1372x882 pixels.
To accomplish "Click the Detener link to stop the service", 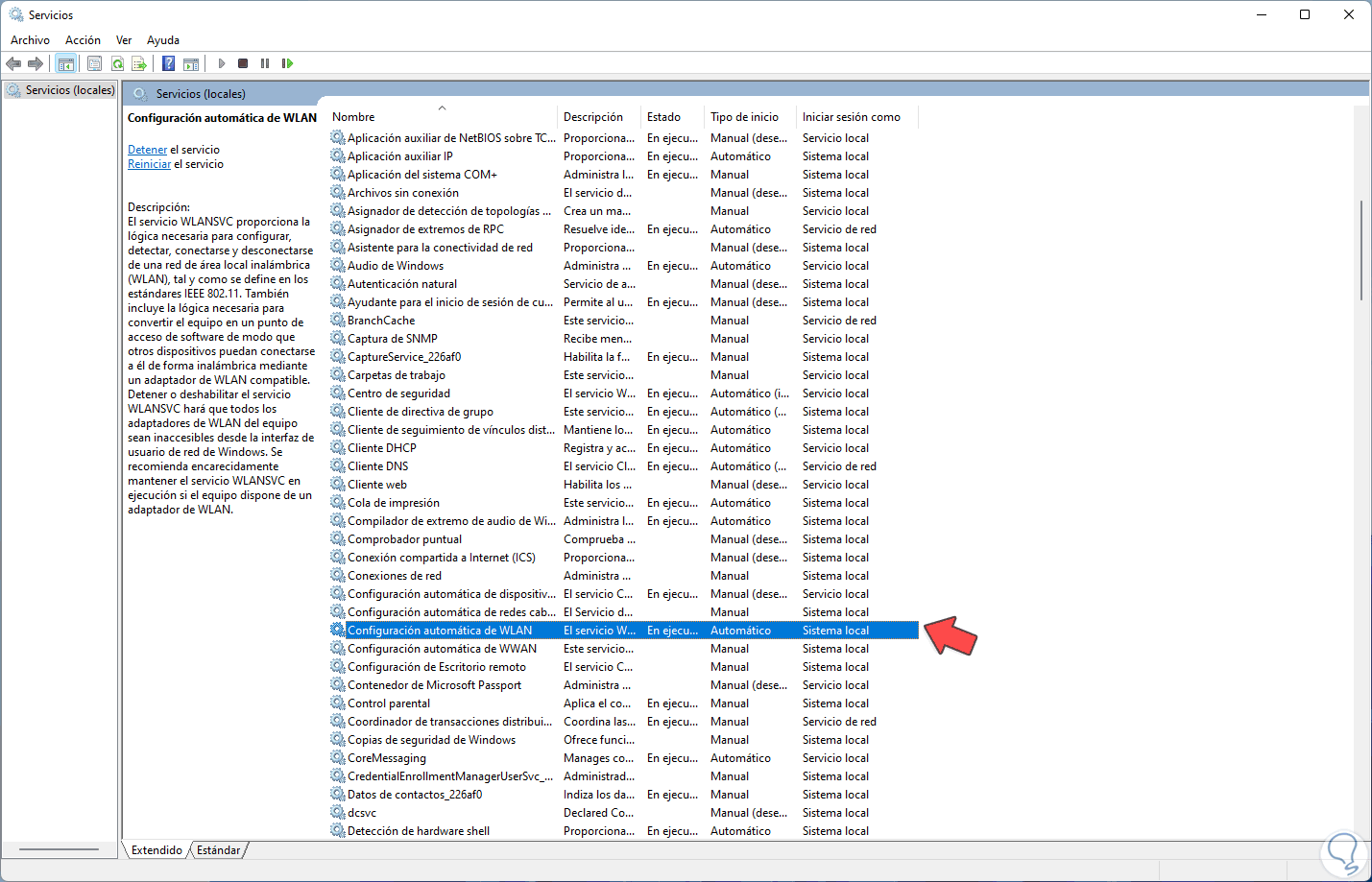I will point(148,150).
